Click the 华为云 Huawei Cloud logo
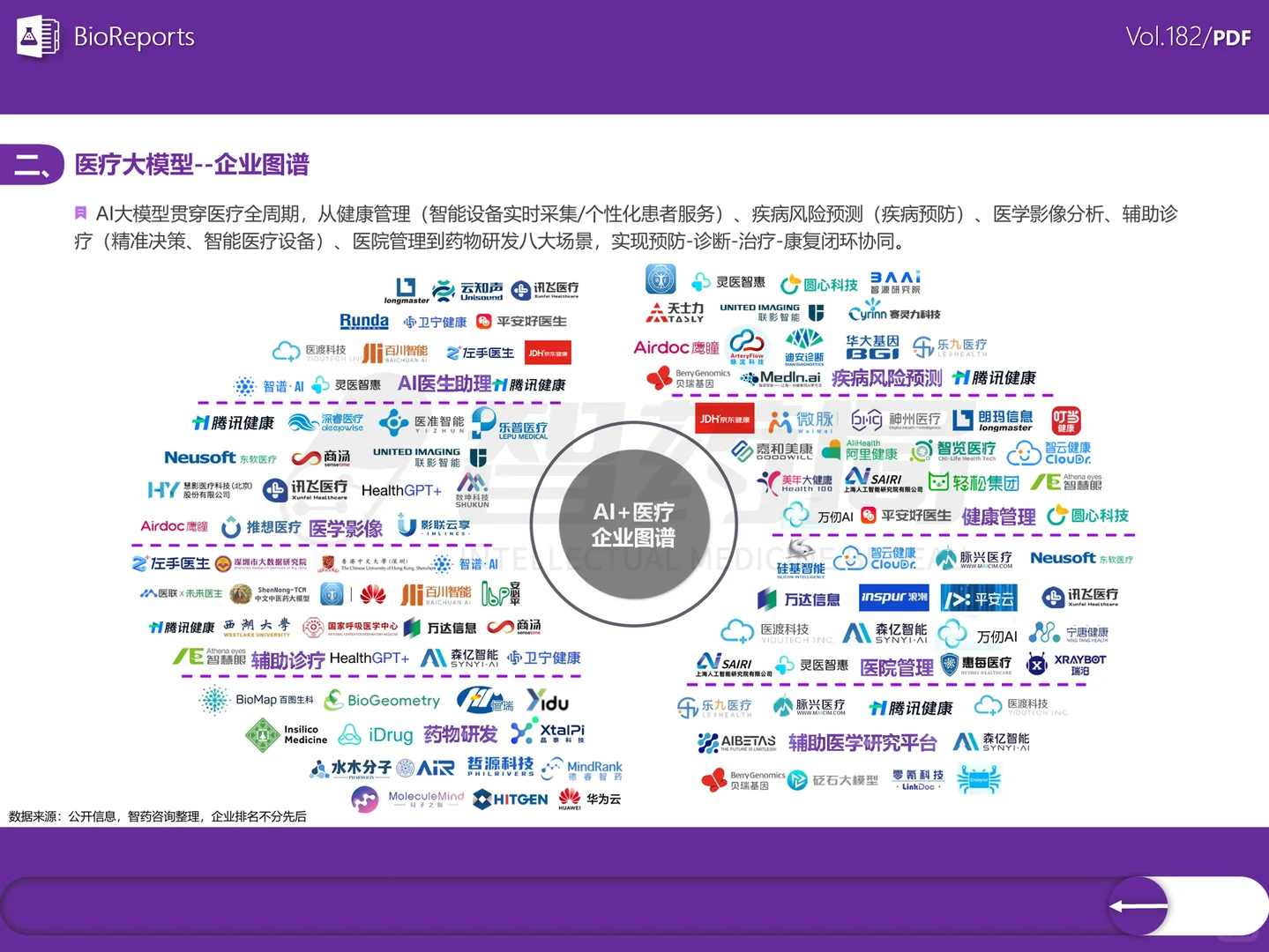Image resolution: width=1269 pixels, height=952 pixels. pos(588,800)
